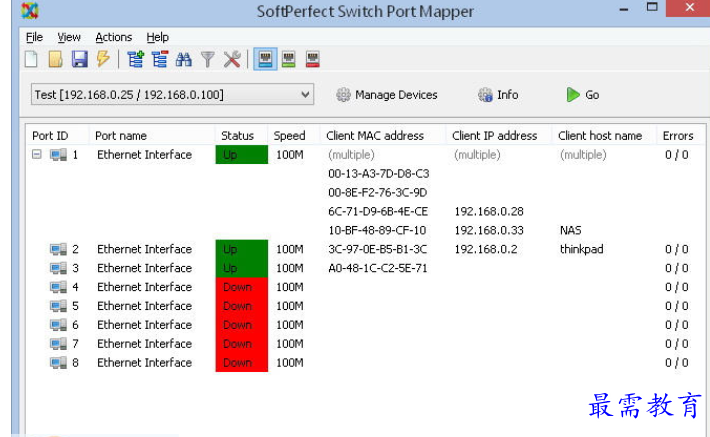Select the port 3 device icon
The image size is (710, 437).
coord(58,269)
